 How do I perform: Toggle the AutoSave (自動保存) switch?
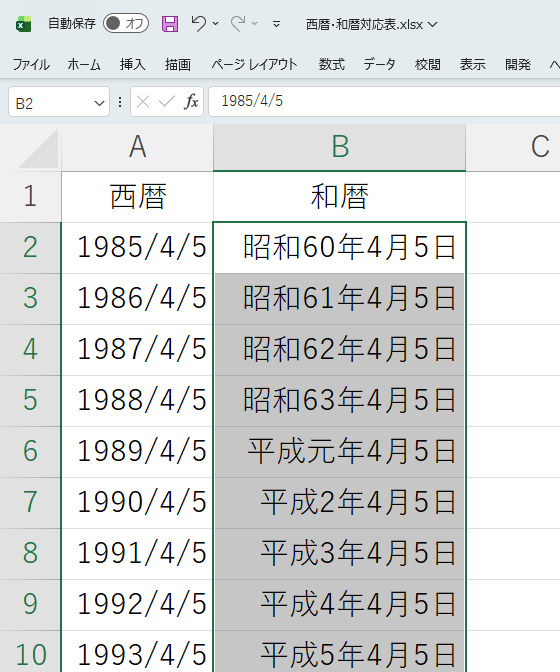point(126,24)
